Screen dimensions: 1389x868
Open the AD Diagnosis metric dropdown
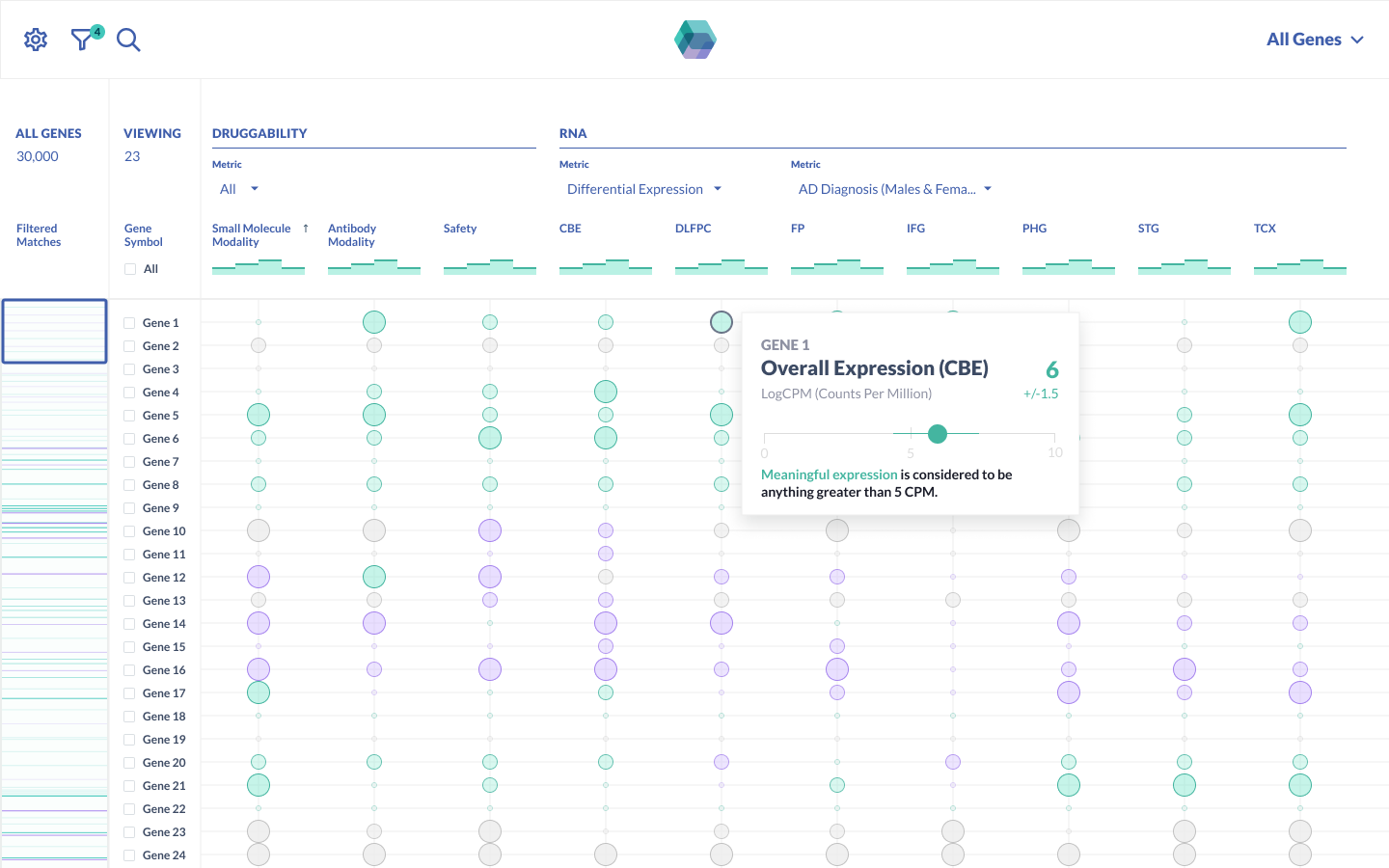pyautogui.click(x=894, y=189)
